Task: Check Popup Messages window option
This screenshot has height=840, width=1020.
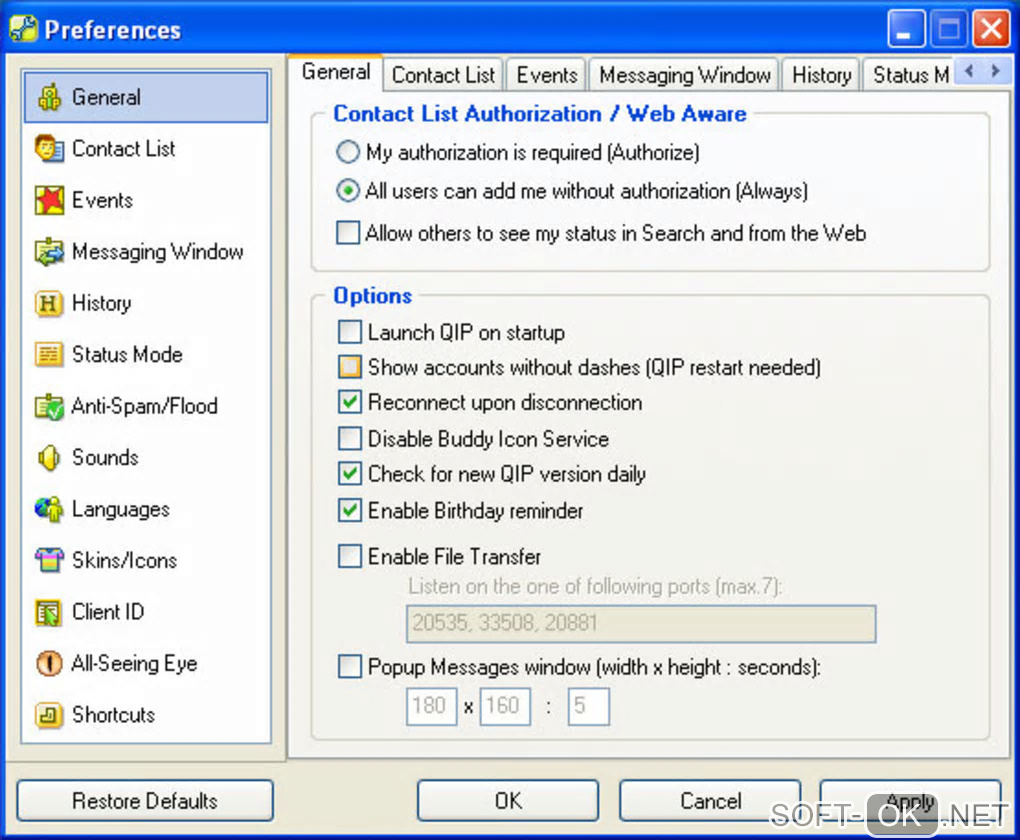Action: click(349, 667)
